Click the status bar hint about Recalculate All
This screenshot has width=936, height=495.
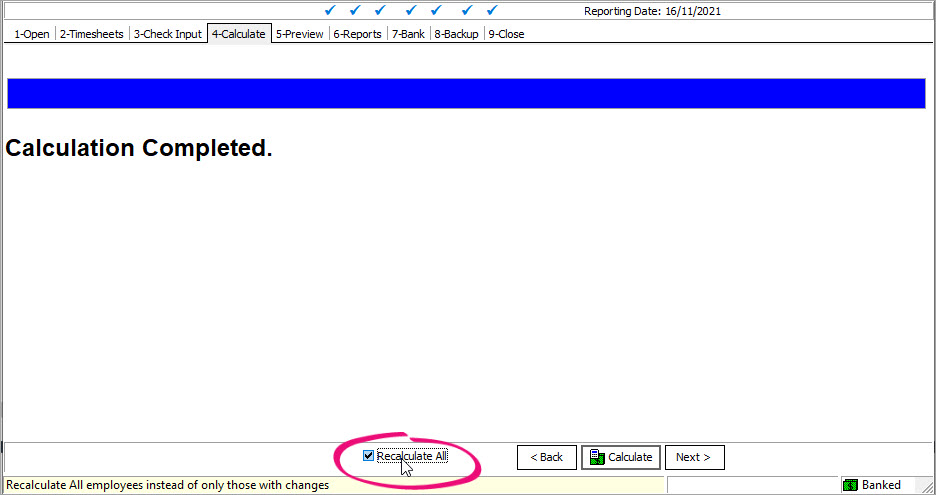168,485
